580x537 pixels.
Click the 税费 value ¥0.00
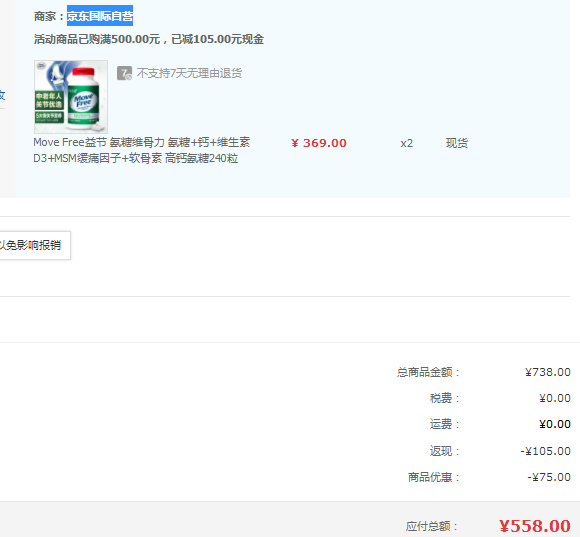(x=554, y=398)
